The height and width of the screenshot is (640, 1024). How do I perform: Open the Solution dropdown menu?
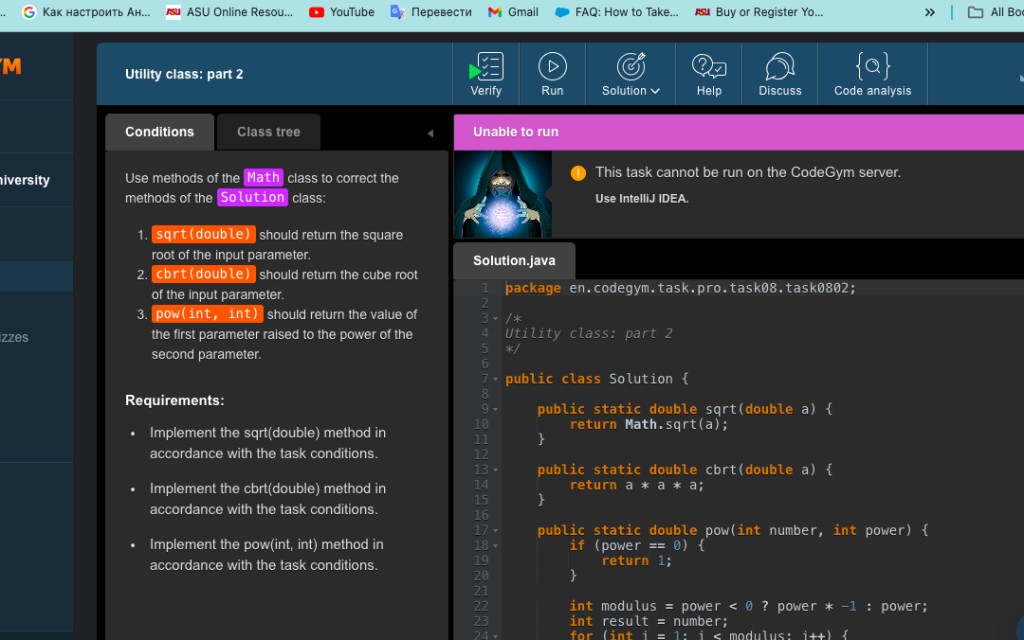pos(630,74)
